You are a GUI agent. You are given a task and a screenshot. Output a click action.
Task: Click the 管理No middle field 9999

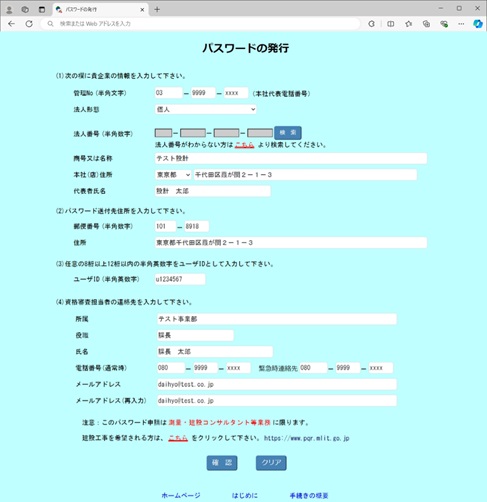click(203, 93)
